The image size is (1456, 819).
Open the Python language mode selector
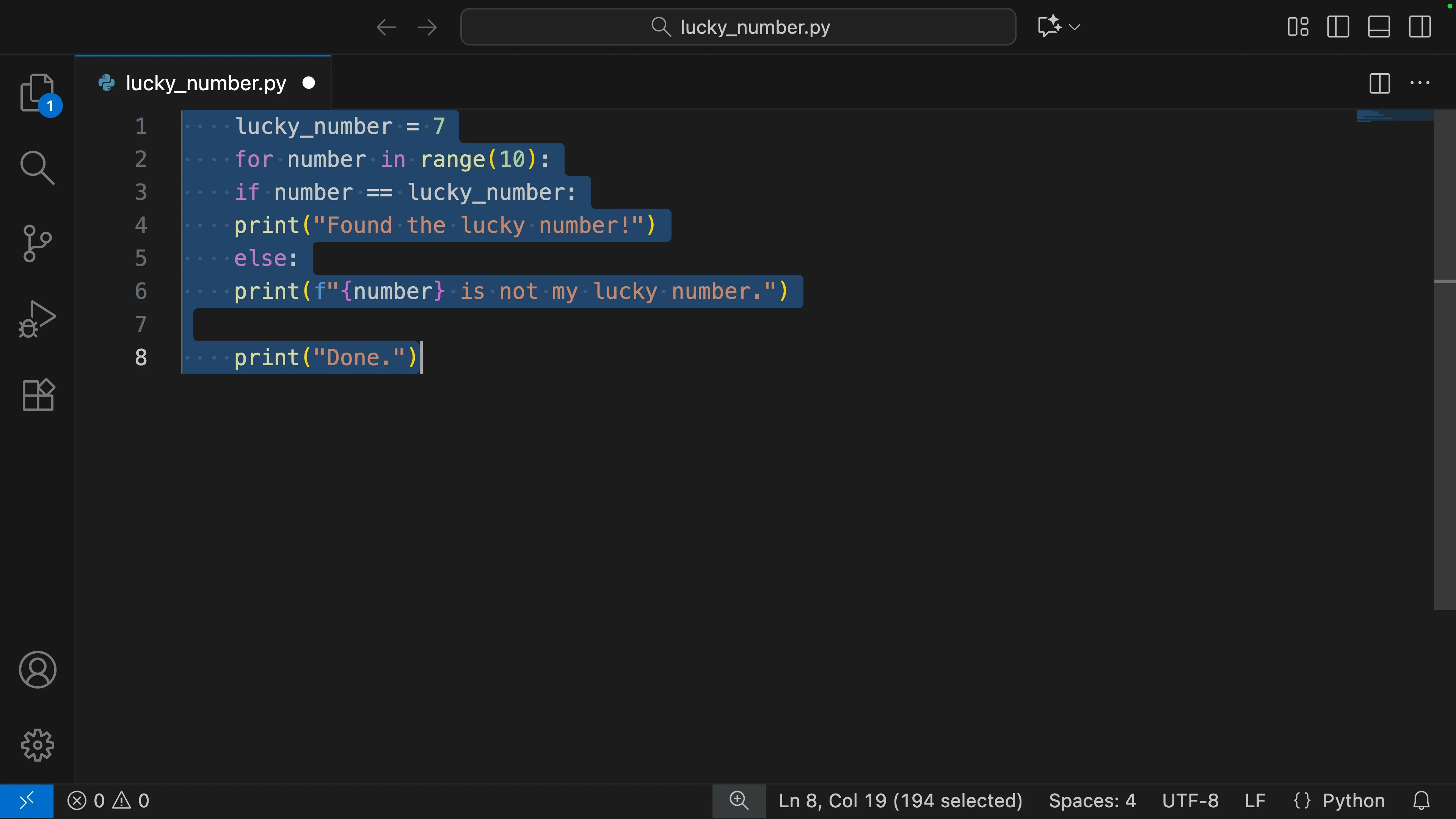click(1353, 801)
